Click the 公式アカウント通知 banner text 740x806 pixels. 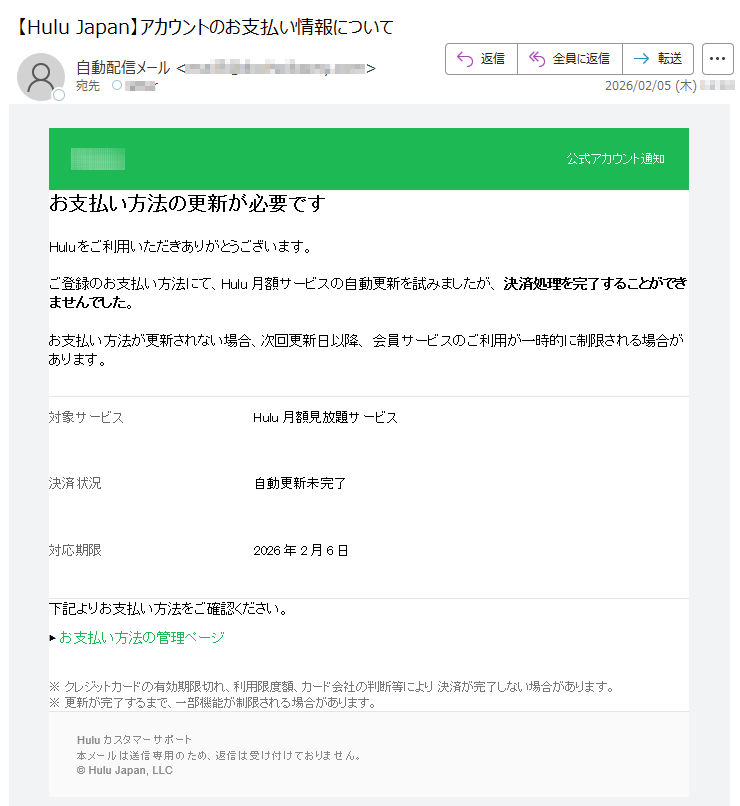[x=615, y=159]
